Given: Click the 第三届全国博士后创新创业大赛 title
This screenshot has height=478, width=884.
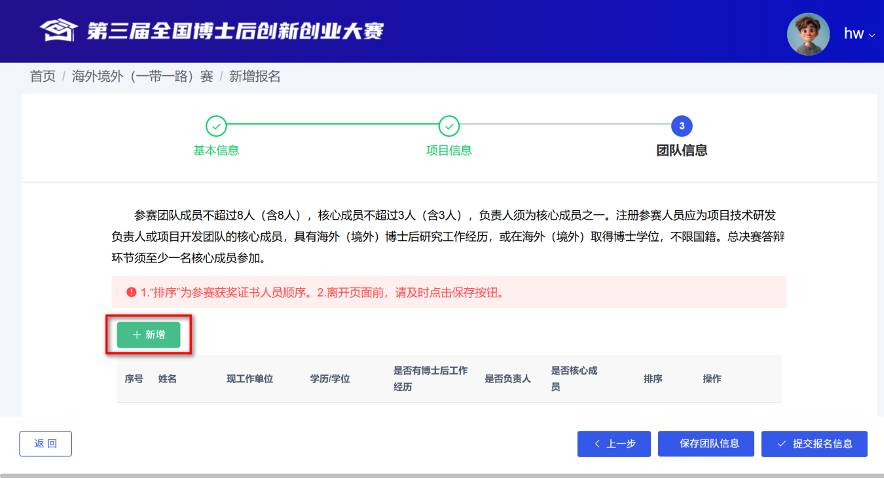Looking at the screenshot, I should pyautogui.click(x=235, y=31).
